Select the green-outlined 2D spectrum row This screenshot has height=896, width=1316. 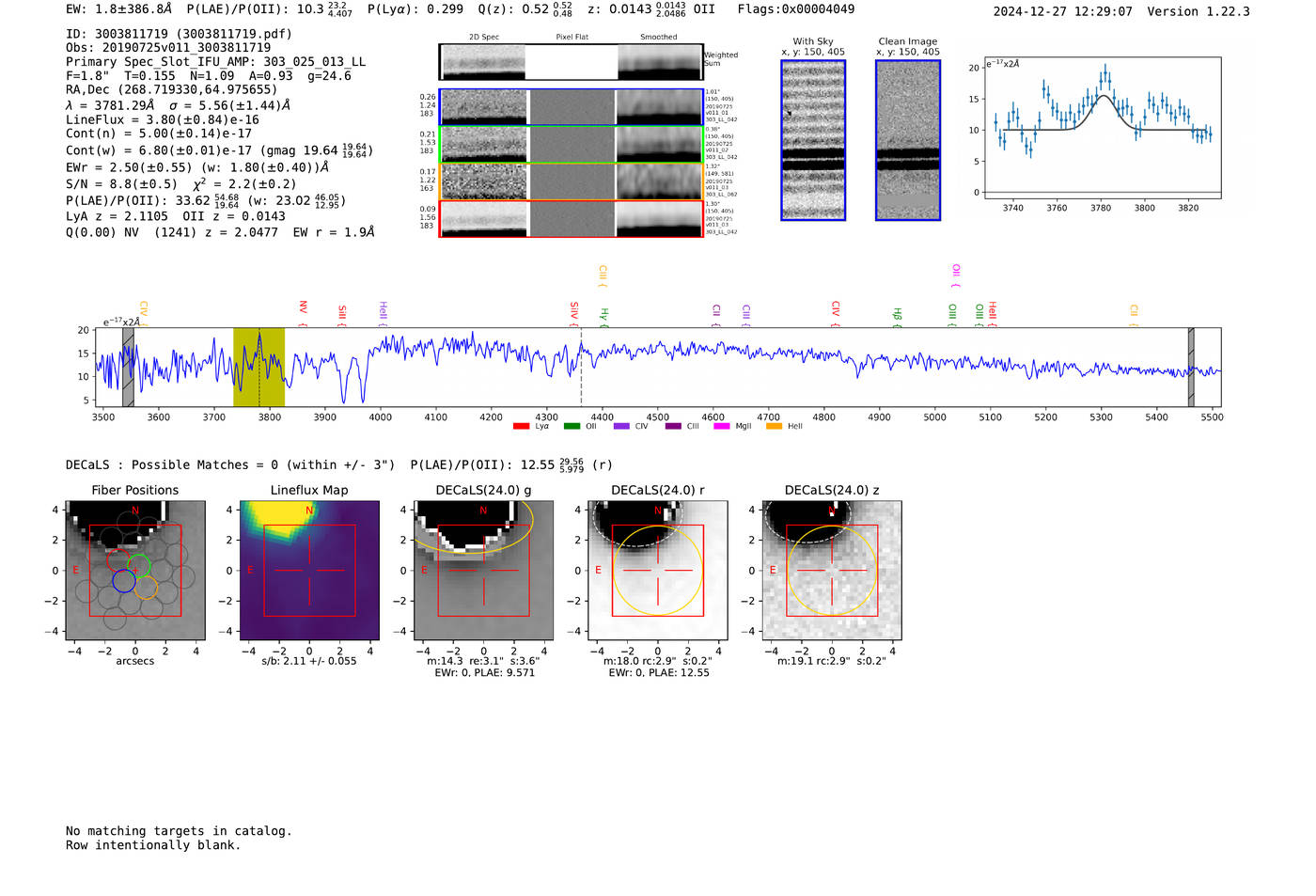coord(571,145)
